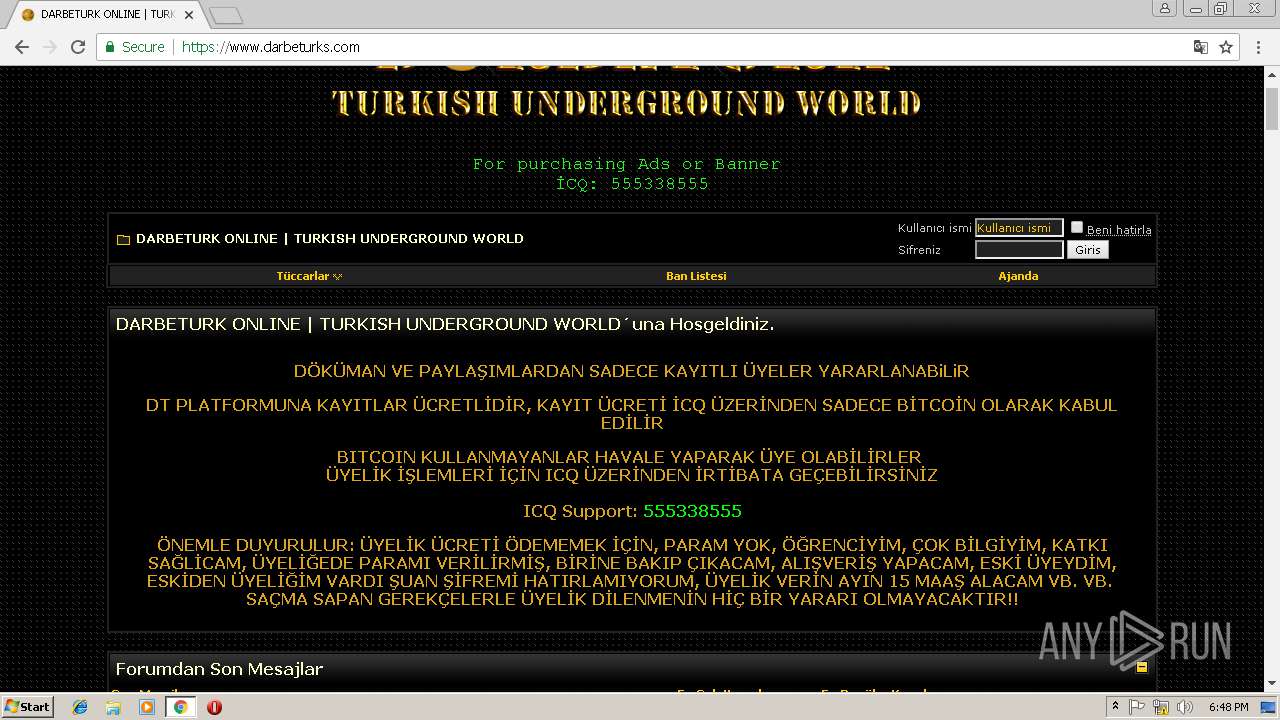Expand the Tüccarlar dropdown menu
This screenshot has width=1280, height=720.
pos(309,276)
